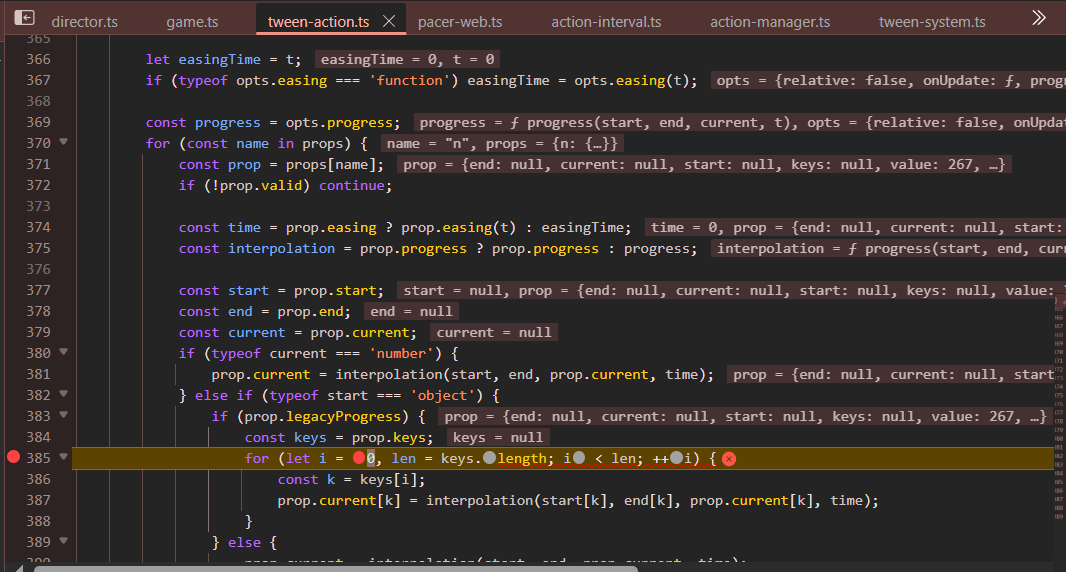Enable inline breakpoint after i in loop condition
1066x572 pixels.
[x=579, y=458]
